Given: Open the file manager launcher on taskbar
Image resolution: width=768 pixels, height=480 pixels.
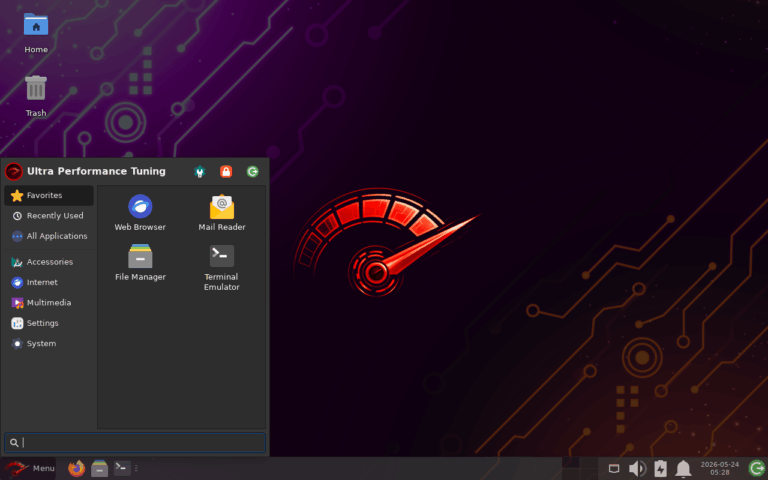Looking at the screenshot, I should pyautogui.click(x=99, y=469).
